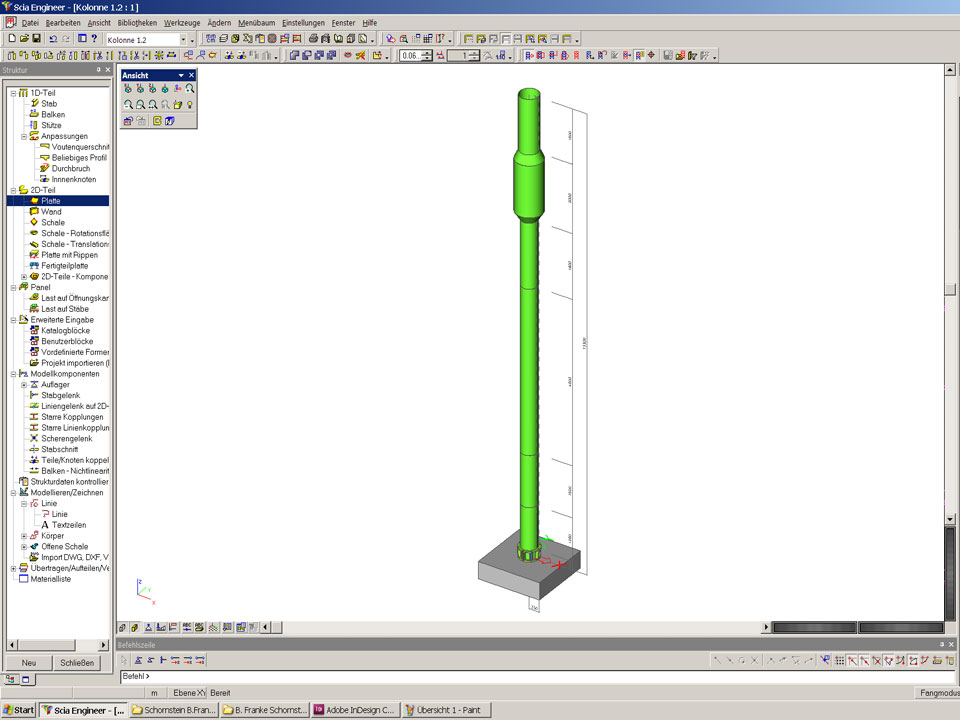
Task: Click the Befehl command line input
Action: point(500,677)
